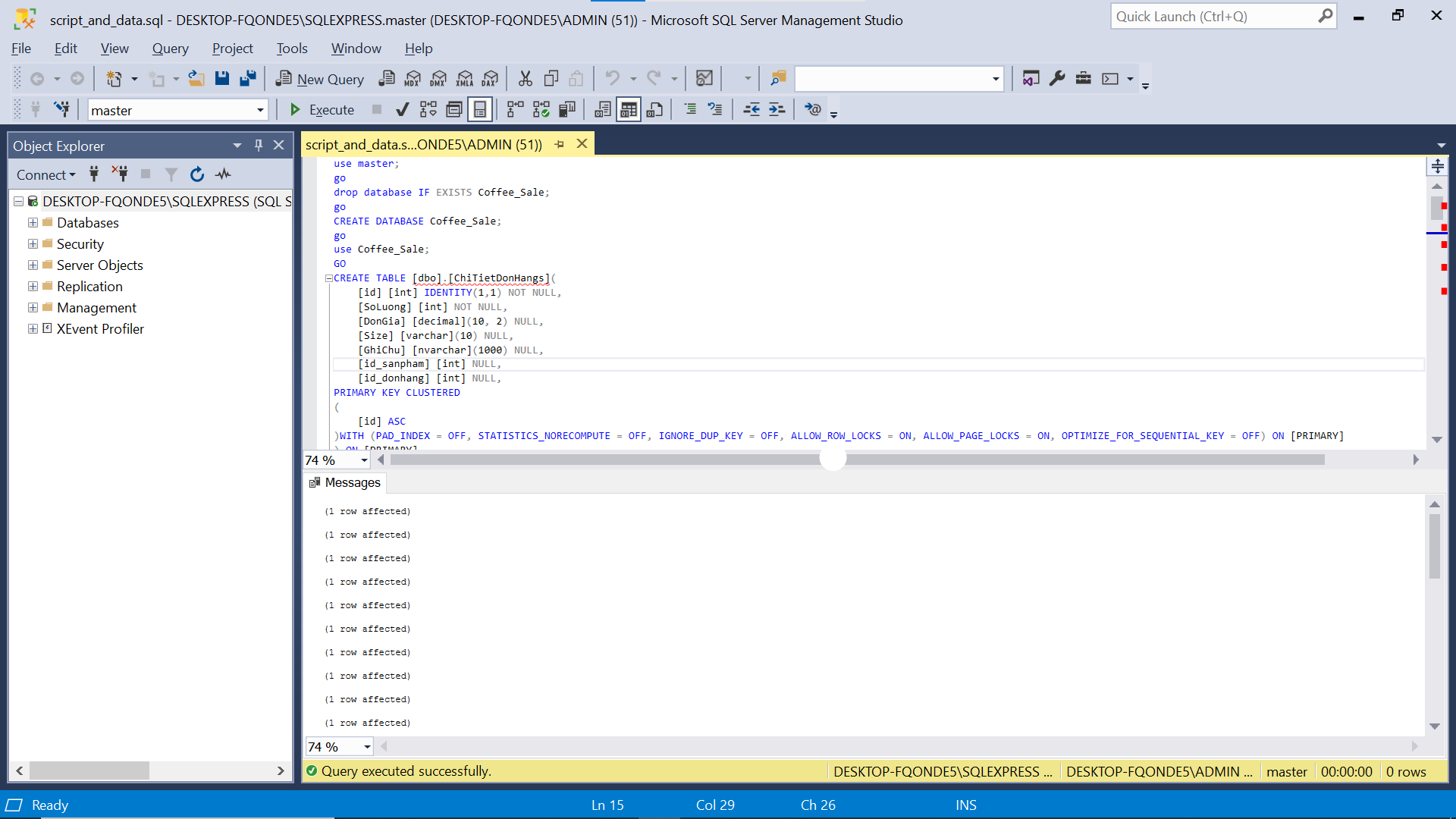Image resolution: width=1456 pixels, height=819 pixels.
Task: Toggle Include Live Query Statistics
Action: [x=541, y=110]
